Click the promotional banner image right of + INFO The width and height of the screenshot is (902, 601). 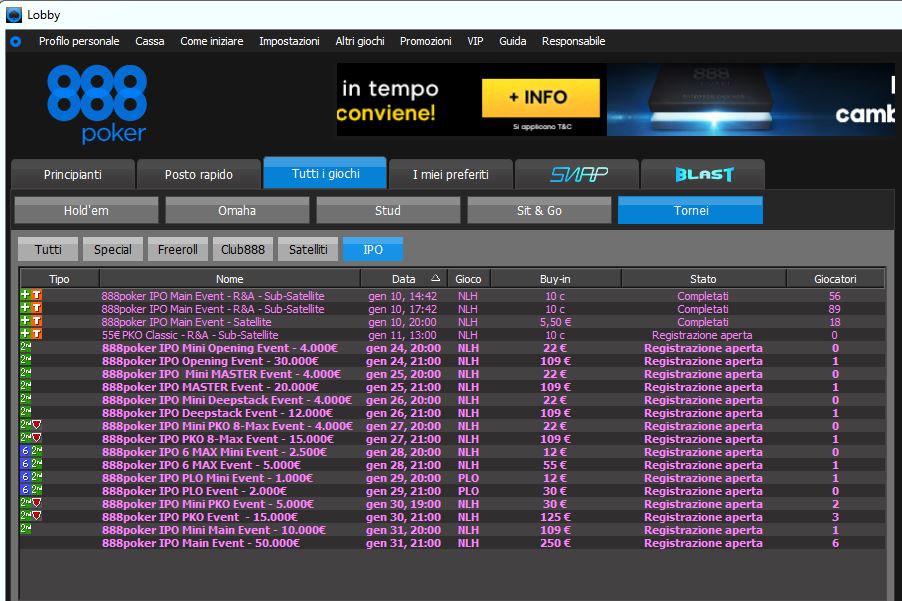(x=751, y=99)
